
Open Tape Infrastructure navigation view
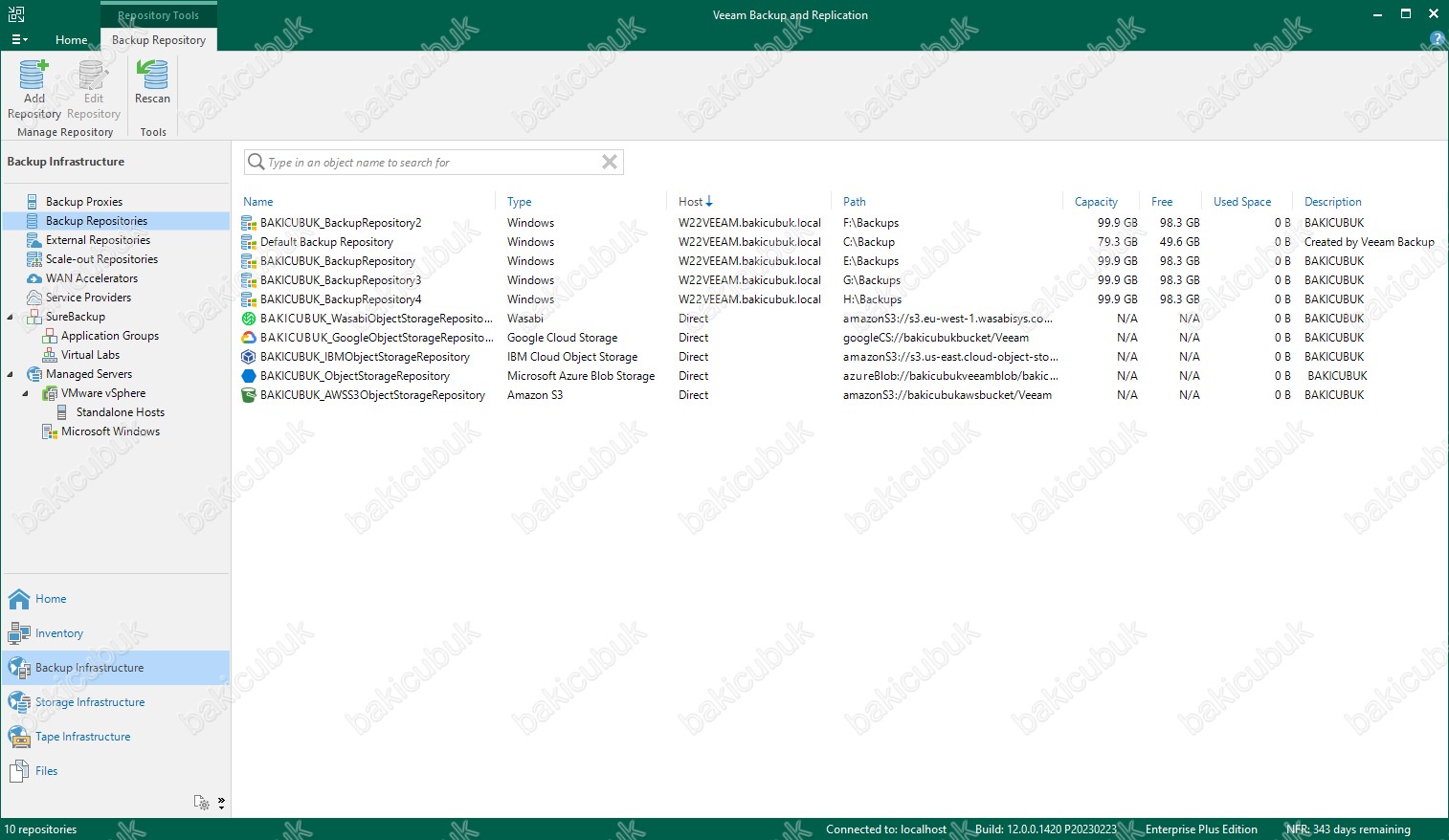tap(116, 737)
